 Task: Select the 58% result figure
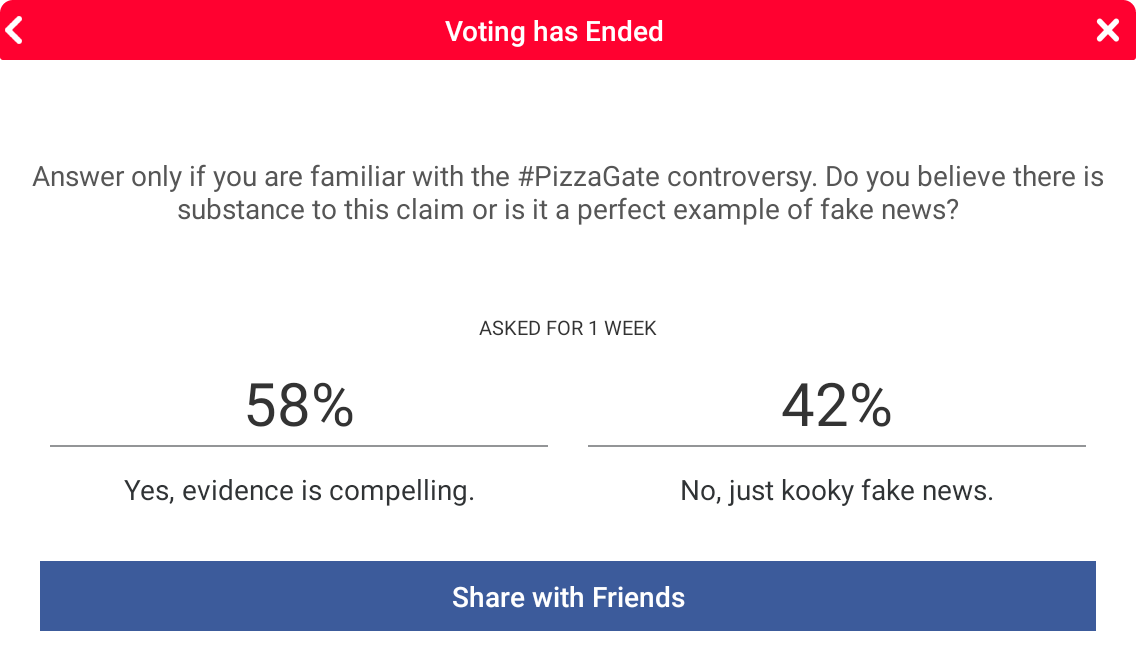pos(299,406)
